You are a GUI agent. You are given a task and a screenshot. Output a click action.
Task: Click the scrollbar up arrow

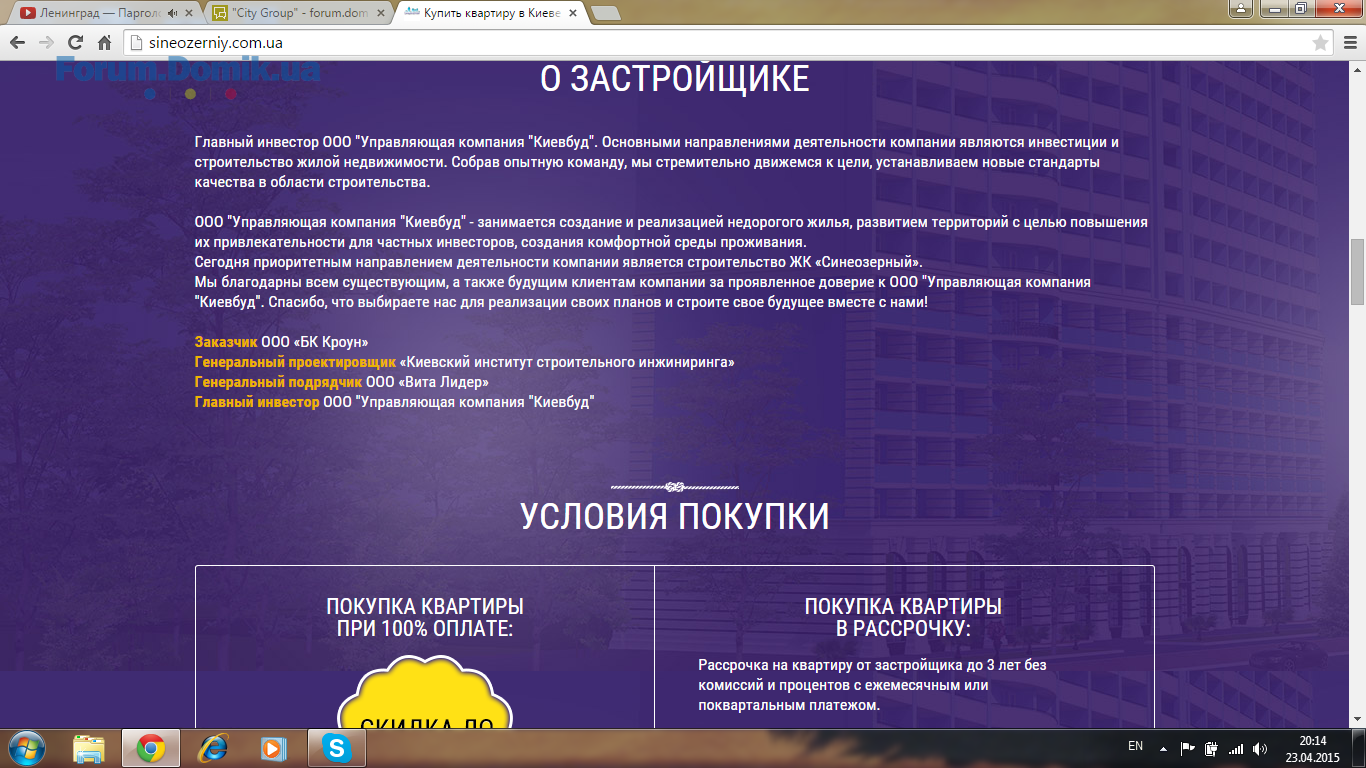(x=1357, y=67)
